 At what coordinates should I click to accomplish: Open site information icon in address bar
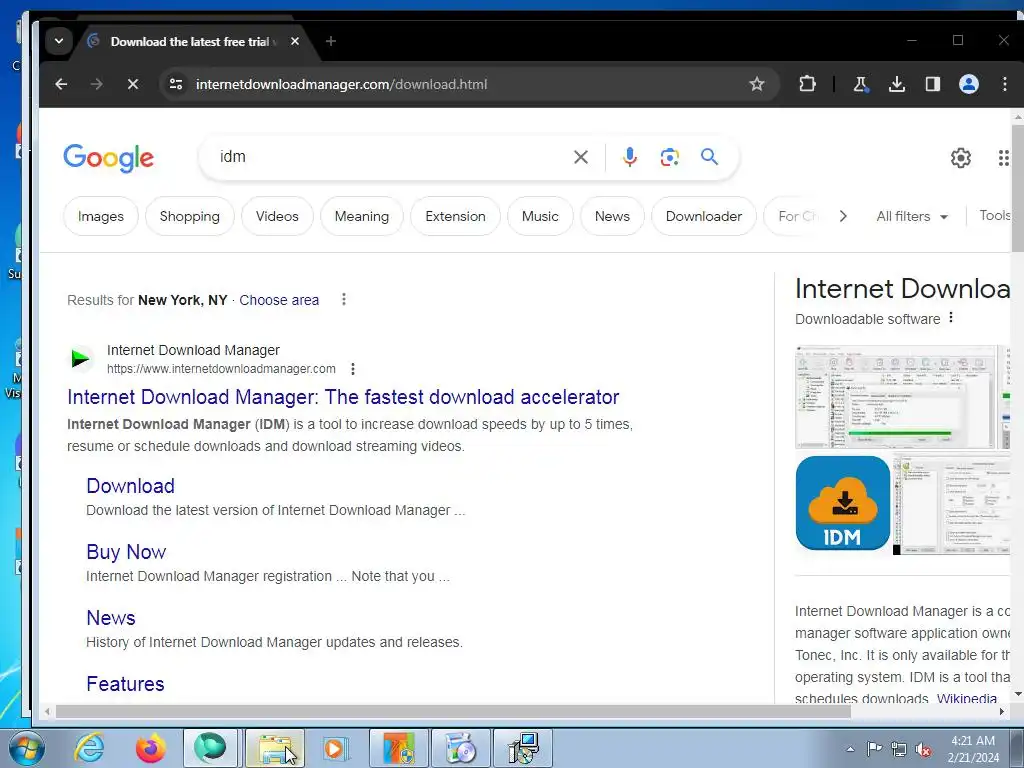(x=176, y=84)
